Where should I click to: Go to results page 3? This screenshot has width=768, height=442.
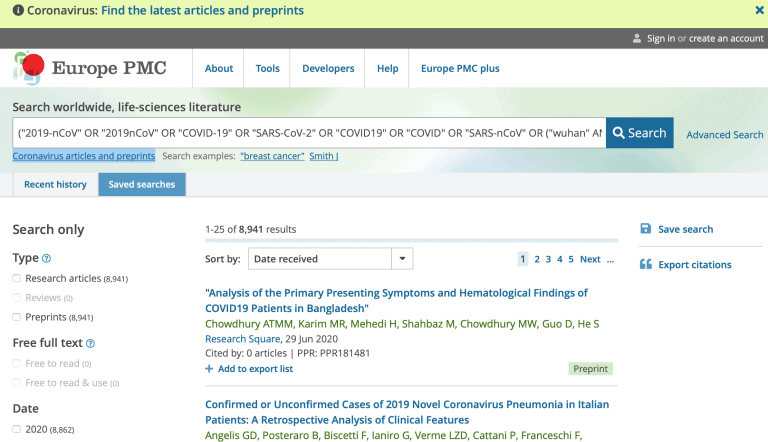pyautogui.click(x=548, y=259)
